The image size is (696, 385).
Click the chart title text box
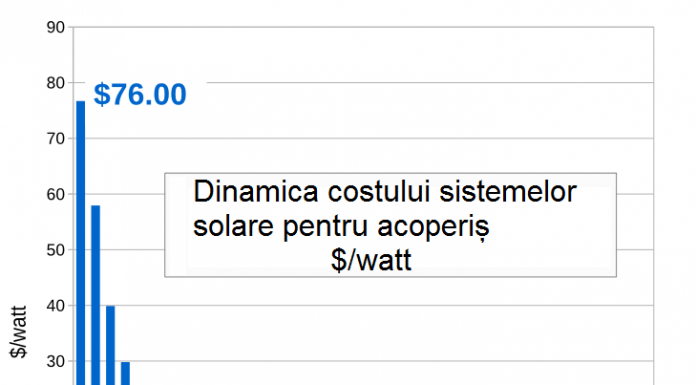pos(390,225)
